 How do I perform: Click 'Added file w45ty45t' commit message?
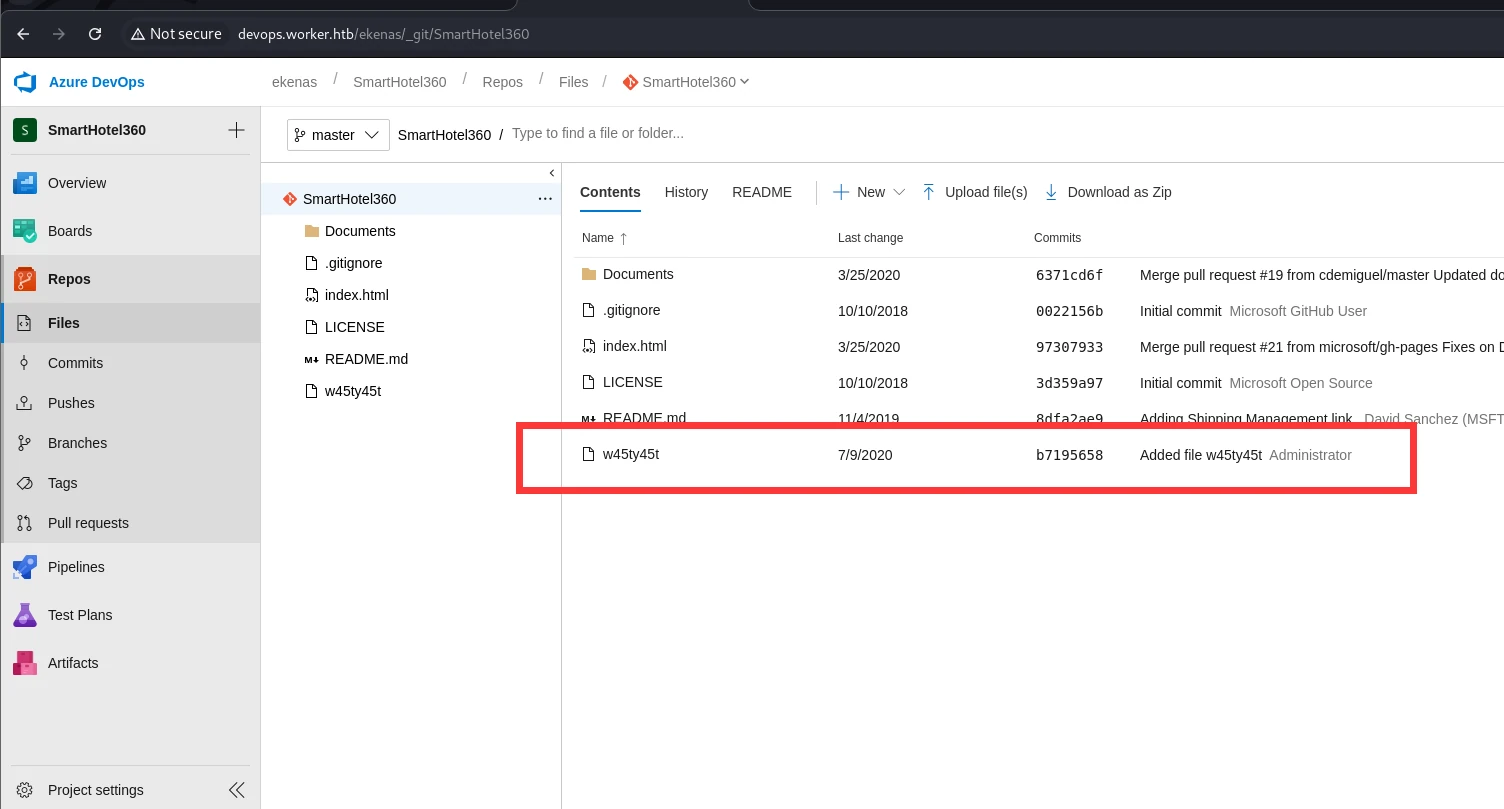click(x=1201, y=455)
